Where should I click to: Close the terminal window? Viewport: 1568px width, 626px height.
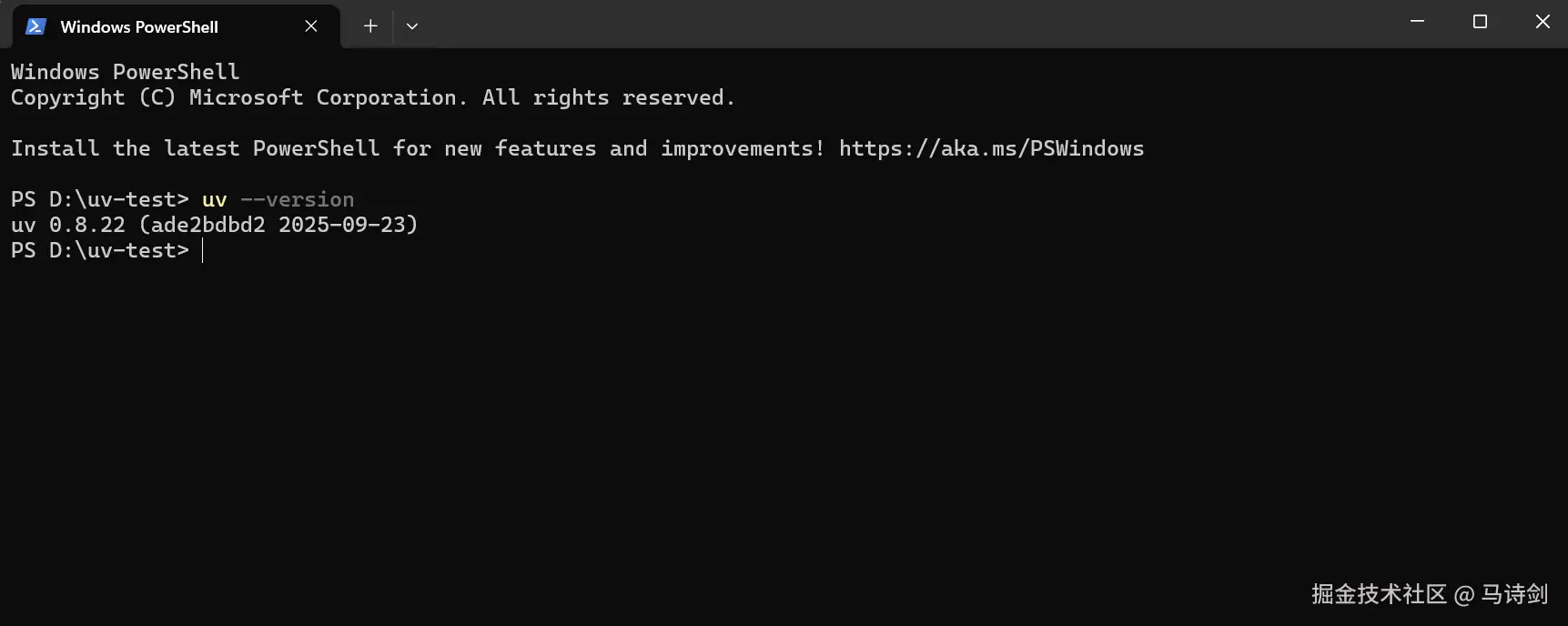click(x=1543, y=22)
